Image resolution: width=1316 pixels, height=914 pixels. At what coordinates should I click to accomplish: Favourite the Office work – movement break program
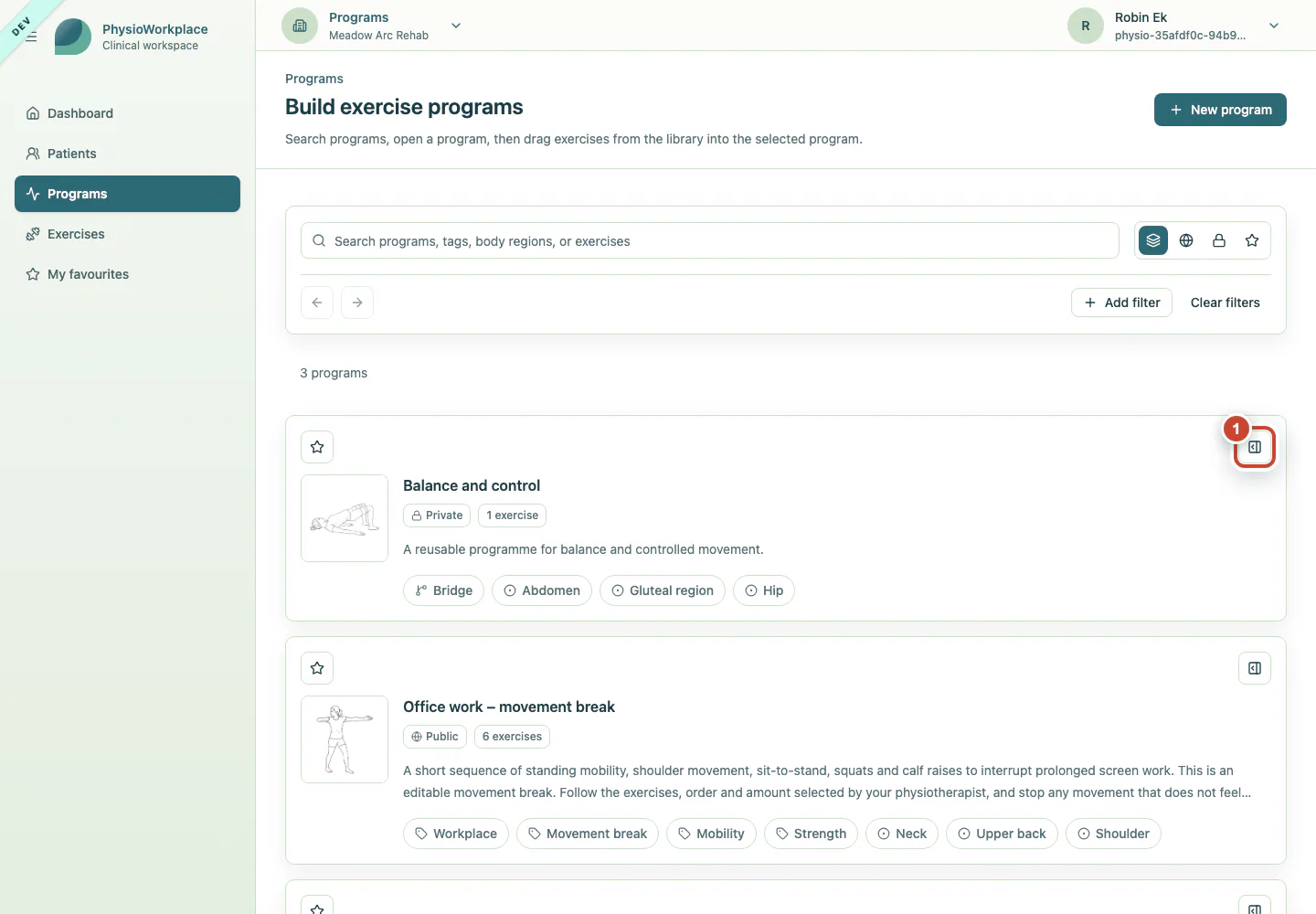click(317, 668)
